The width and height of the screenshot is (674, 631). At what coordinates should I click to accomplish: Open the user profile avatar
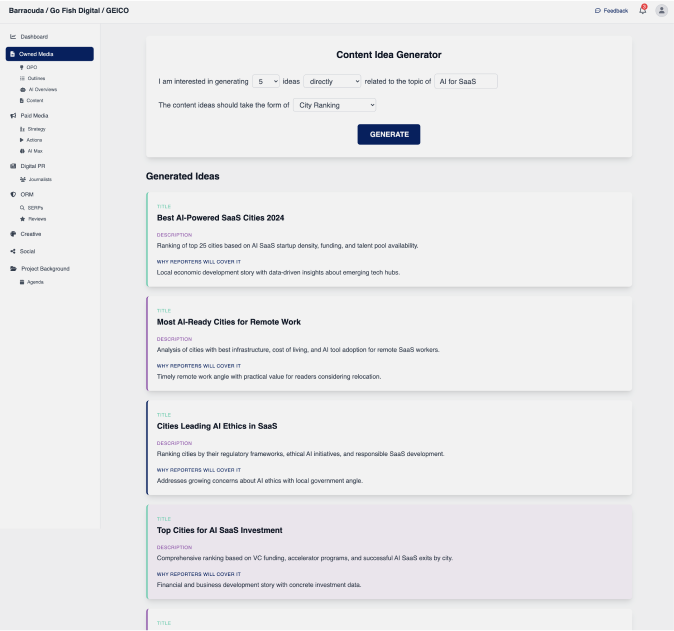tap(661, 10)
